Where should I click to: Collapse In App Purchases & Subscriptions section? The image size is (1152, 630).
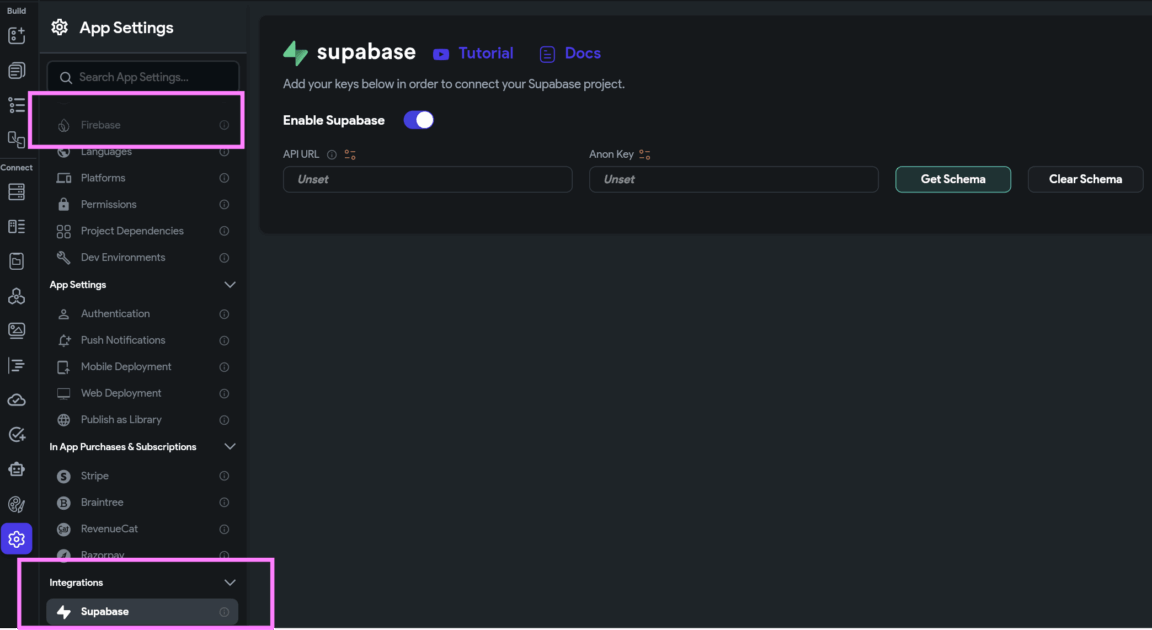[x=229, y=446]
